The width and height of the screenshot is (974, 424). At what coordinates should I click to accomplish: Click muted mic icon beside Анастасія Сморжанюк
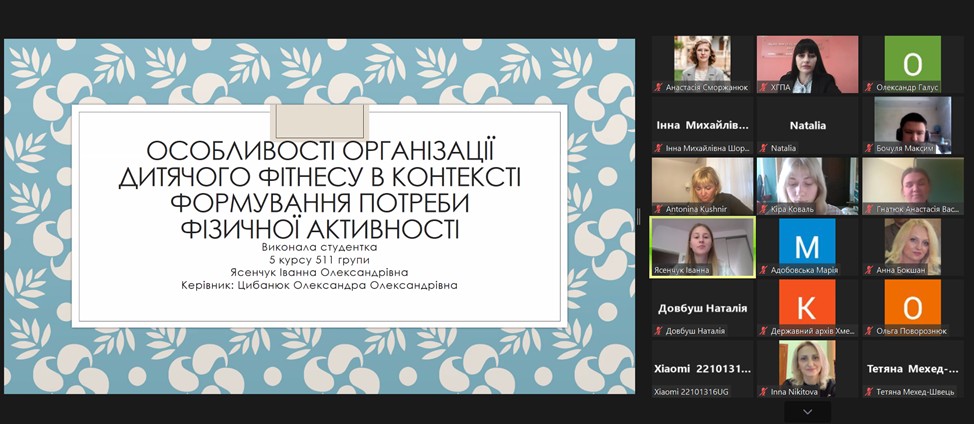click(x=658, y=88)
